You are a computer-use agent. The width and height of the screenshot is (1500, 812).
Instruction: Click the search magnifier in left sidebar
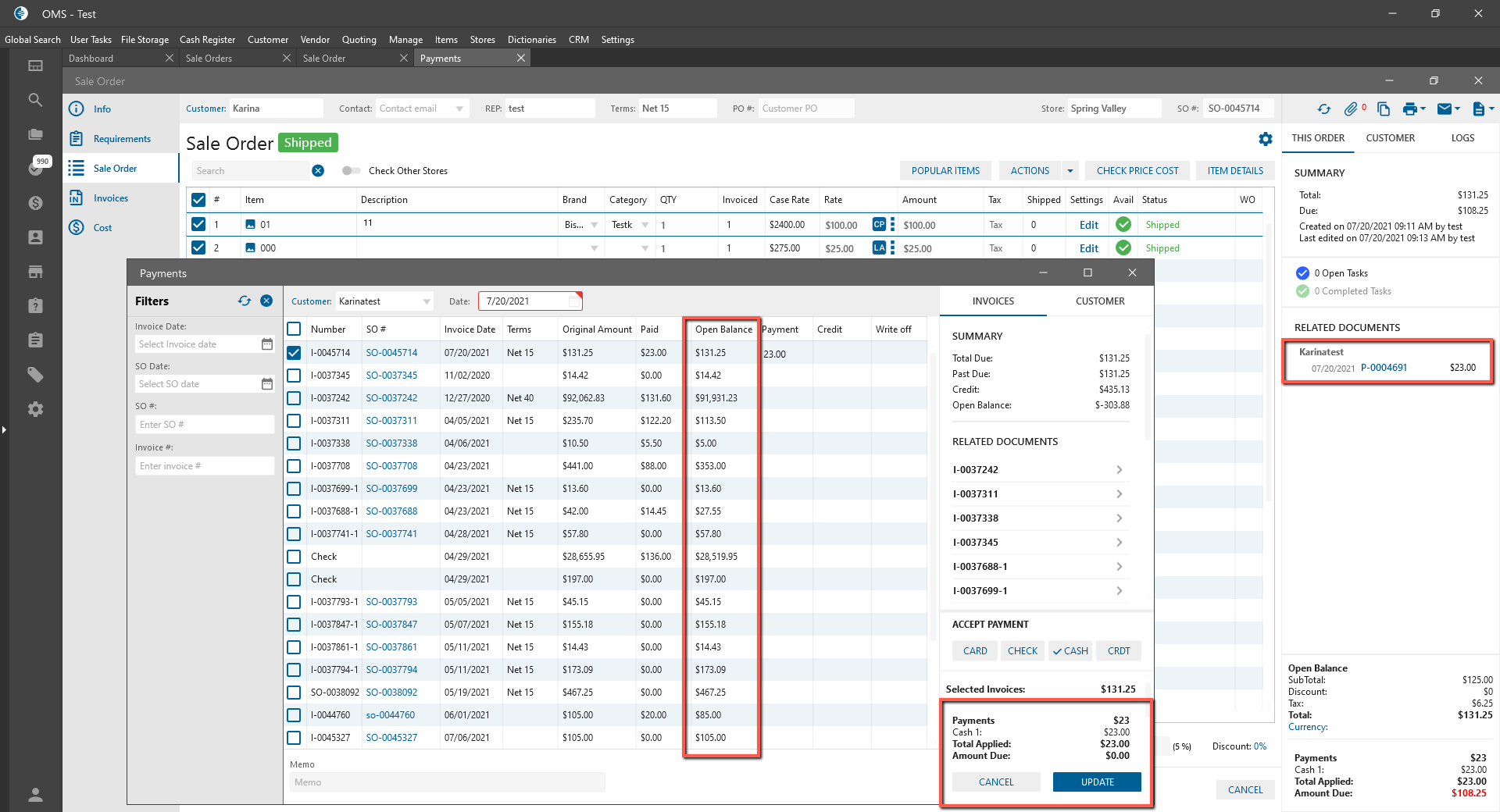35,100
